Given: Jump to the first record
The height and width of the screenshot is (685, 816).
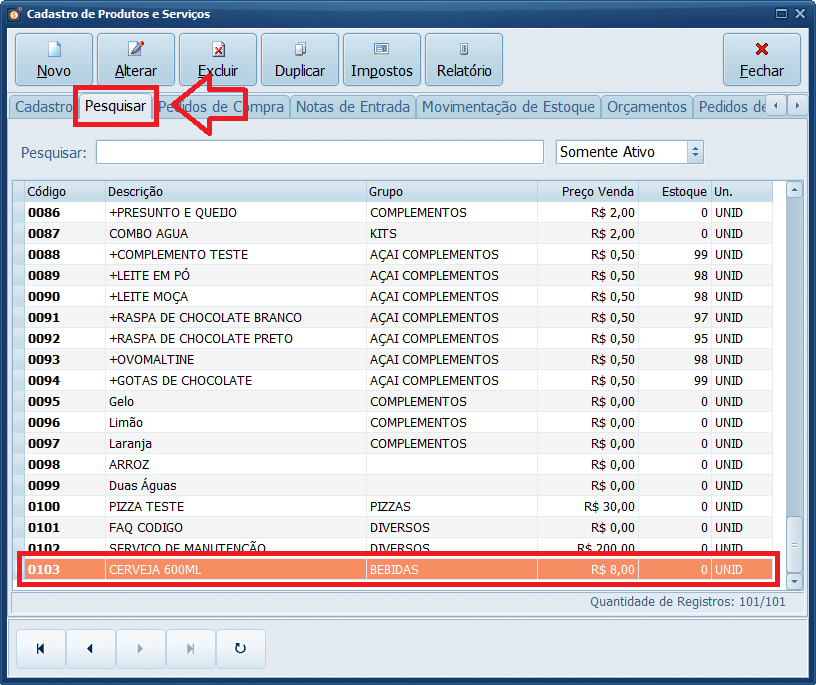Looking at the screenshot, I should pos(40,648).
